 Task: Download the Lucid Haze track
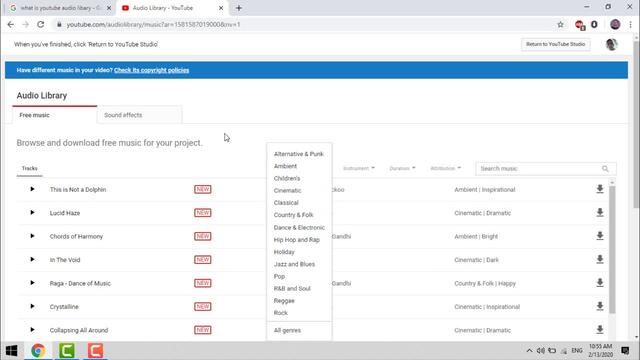(600, 212)
